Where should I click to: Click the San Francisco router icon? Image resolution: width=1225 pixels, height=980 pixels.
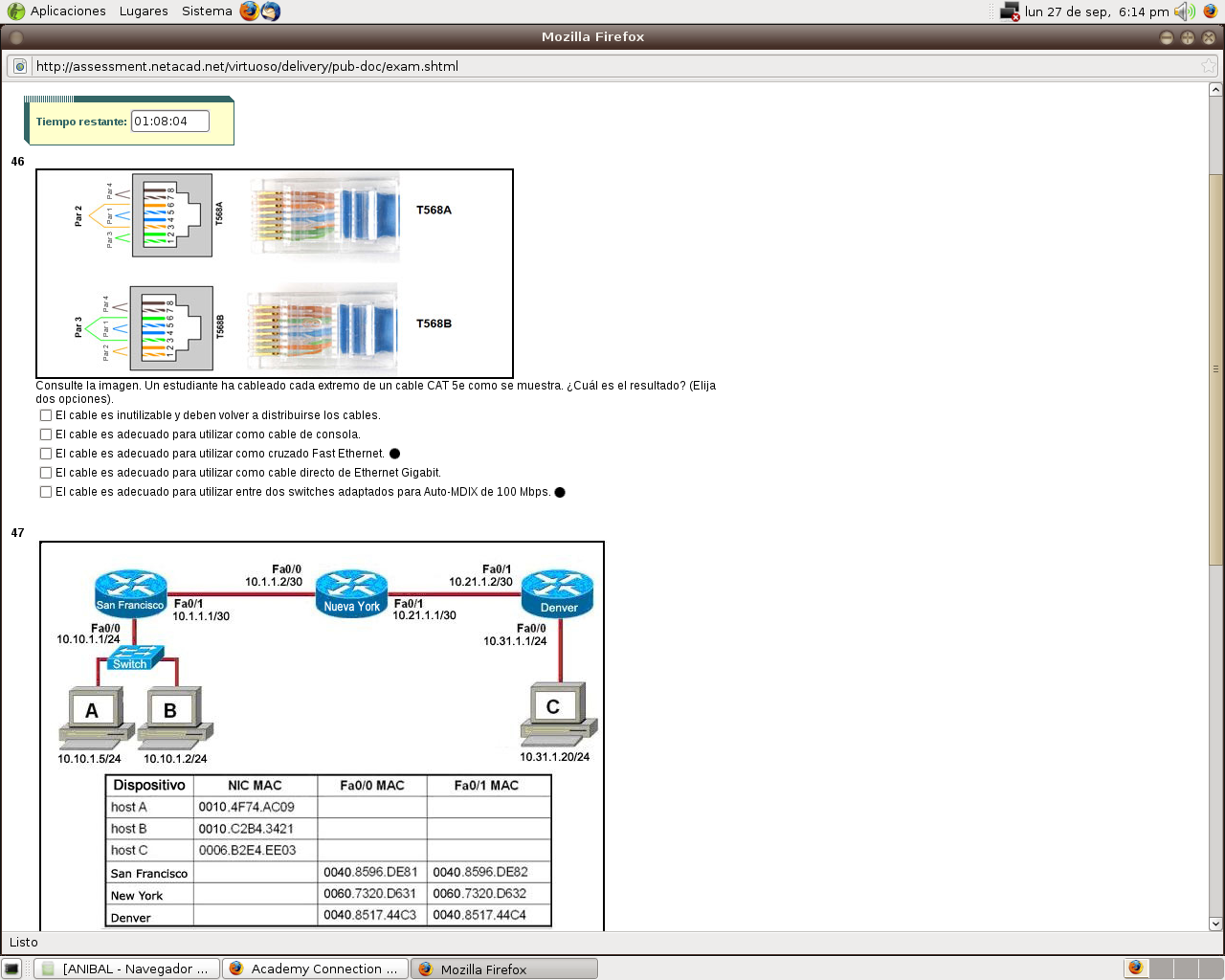tap(130, 592)
